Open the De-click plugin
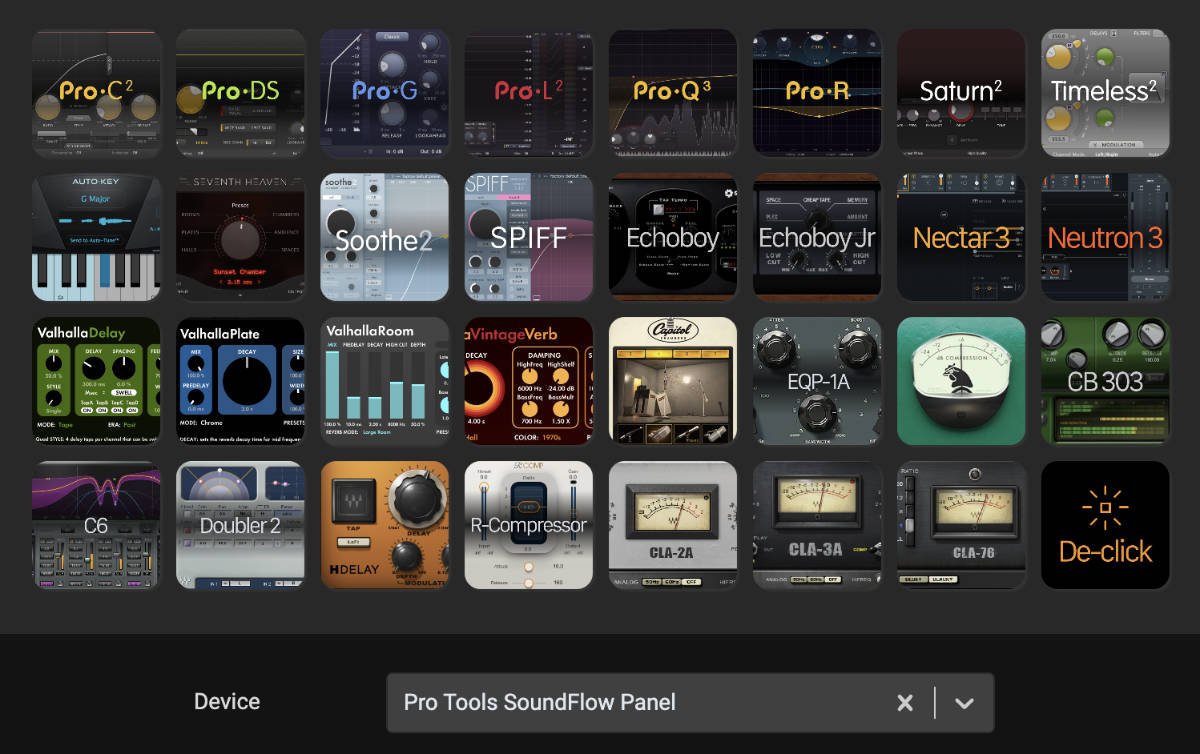 click(1105, 525)
